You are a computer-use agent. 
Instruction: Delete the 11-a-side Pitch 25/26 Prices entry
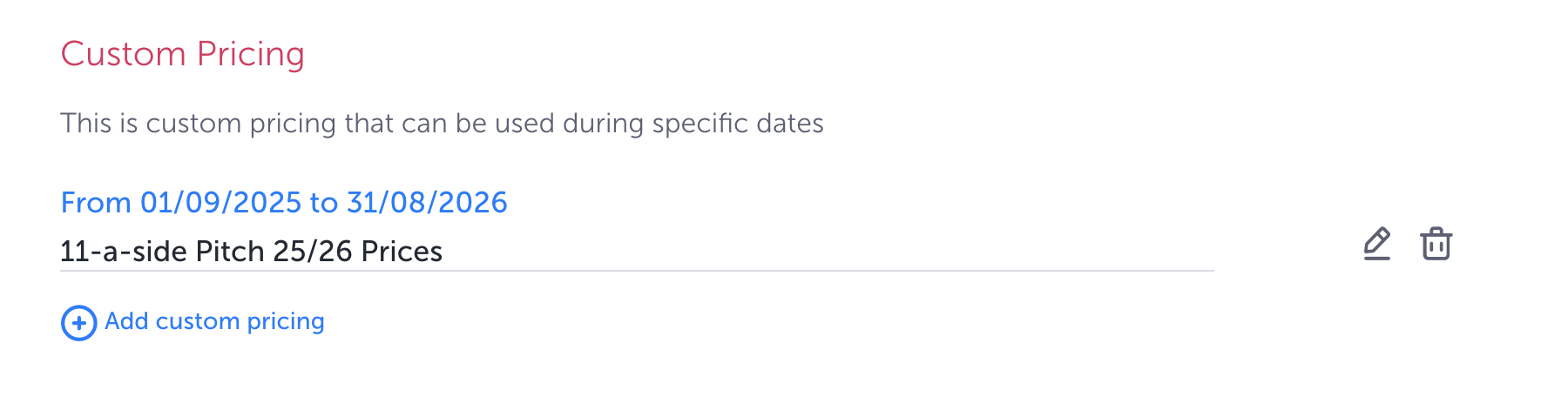tap(1436, 244)
